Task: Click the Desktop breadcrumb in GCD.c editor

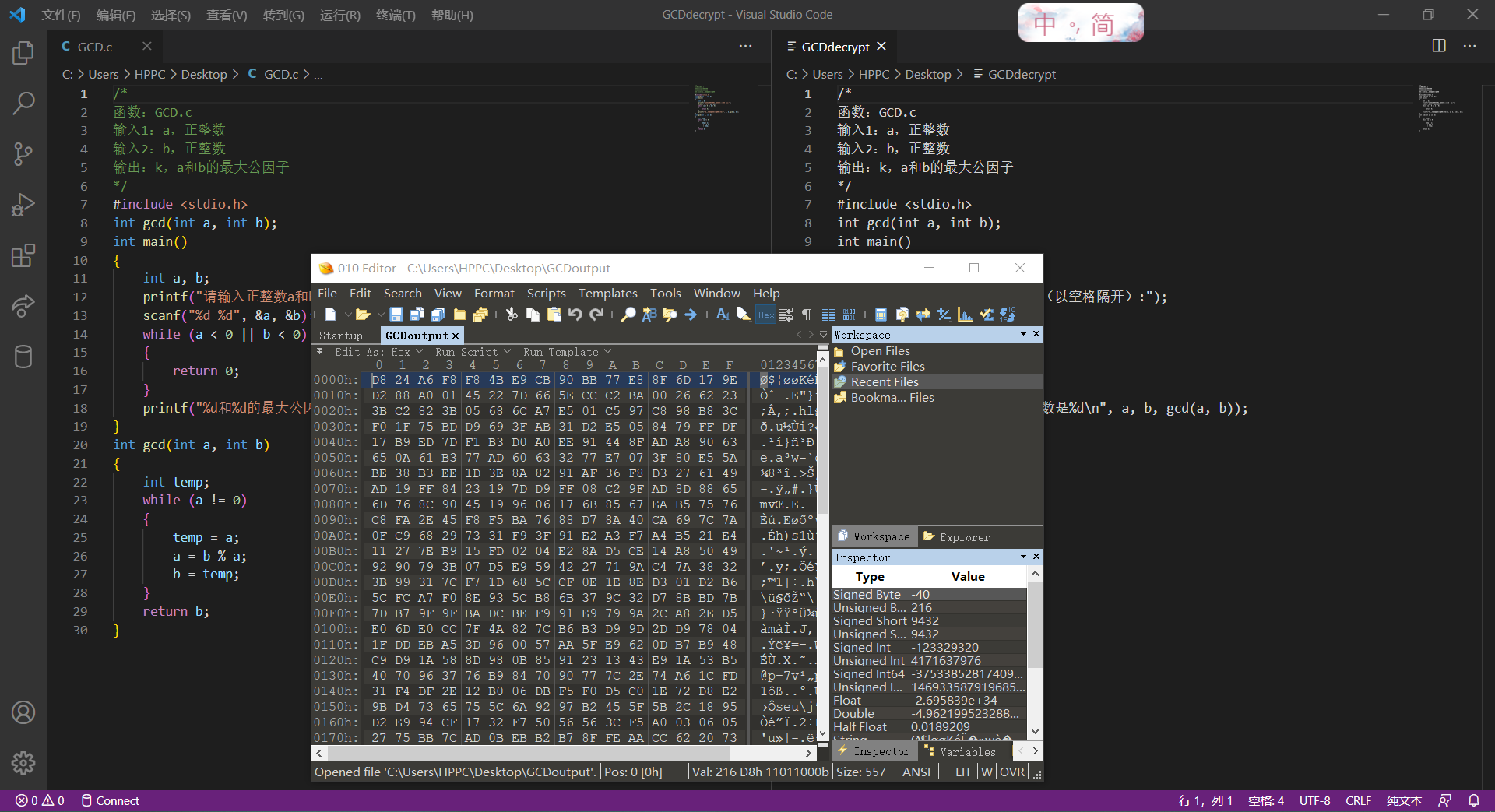Action: pyautogui.click(x=204, y=74)
